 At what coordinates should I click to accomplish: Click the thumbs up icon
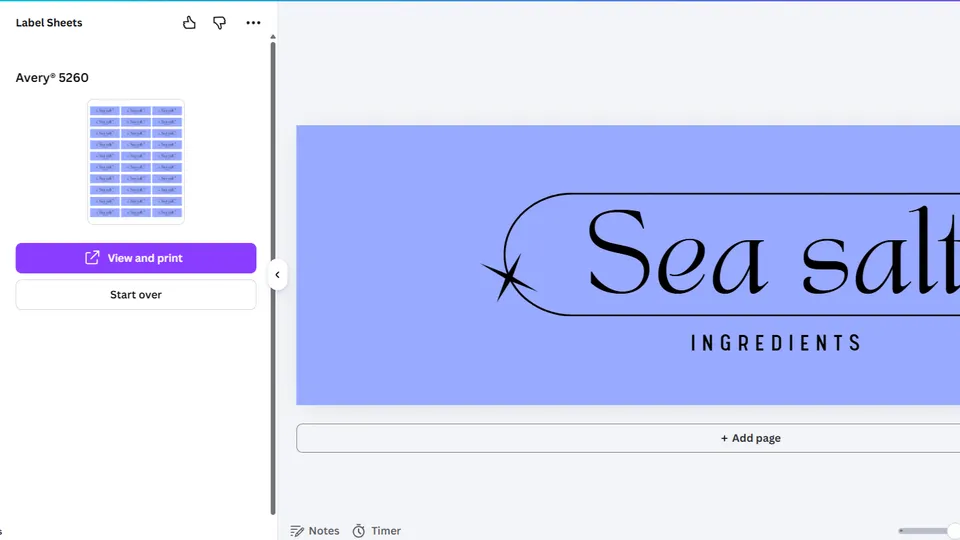(189, 23)
